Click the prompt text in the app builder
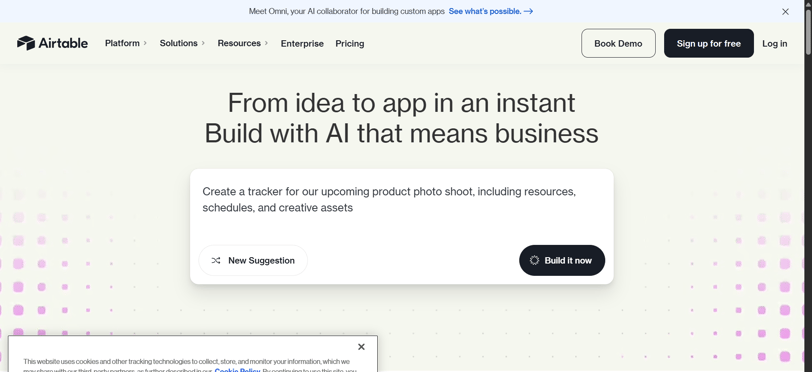Viewport: 812px width, 372px height. [389, 199]
